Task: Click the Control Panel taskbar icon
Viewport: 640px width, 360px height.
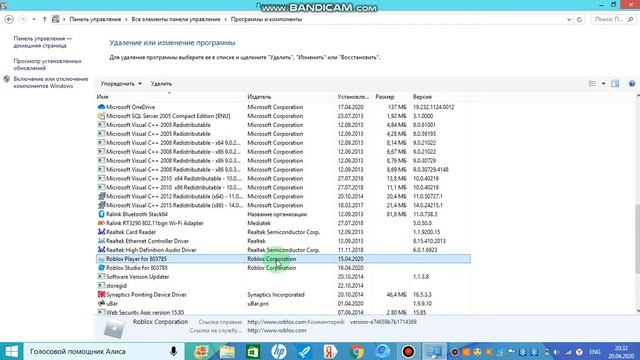Action: tap(434, 351)
